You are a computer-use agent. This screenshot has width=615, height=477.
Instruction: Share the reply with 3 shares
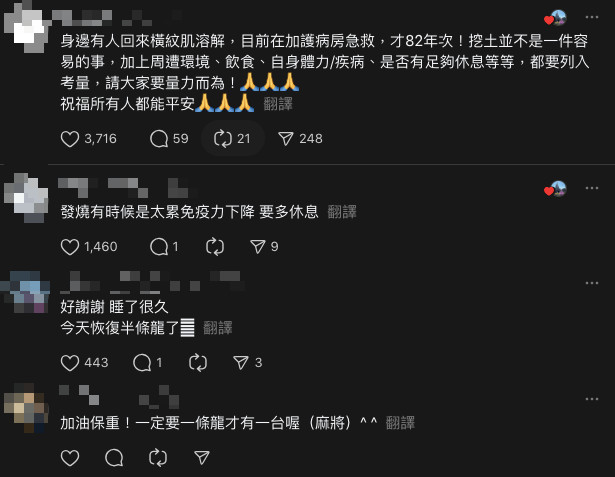click(240, 363)
